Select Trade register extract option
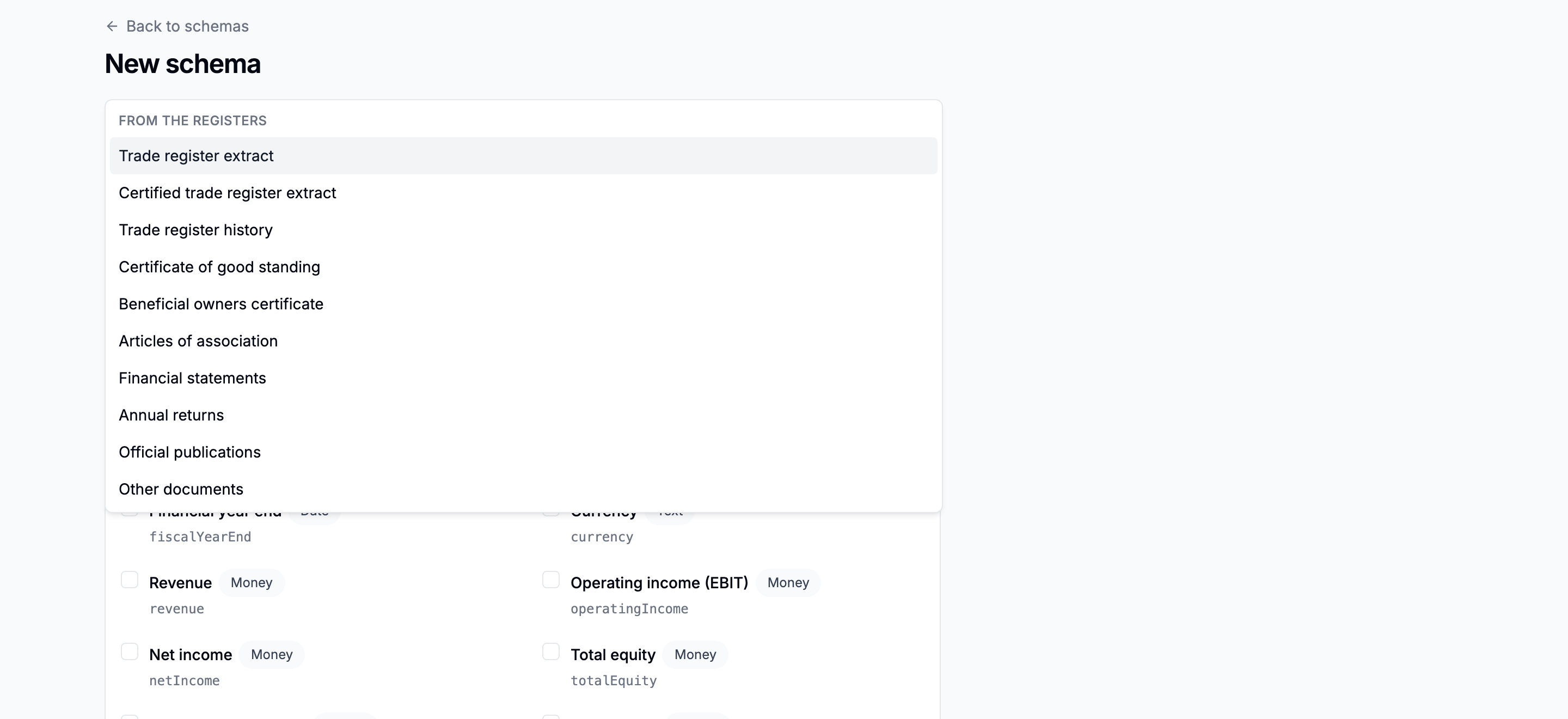Viewport: 1568px width, 719px height. [523, 156]
